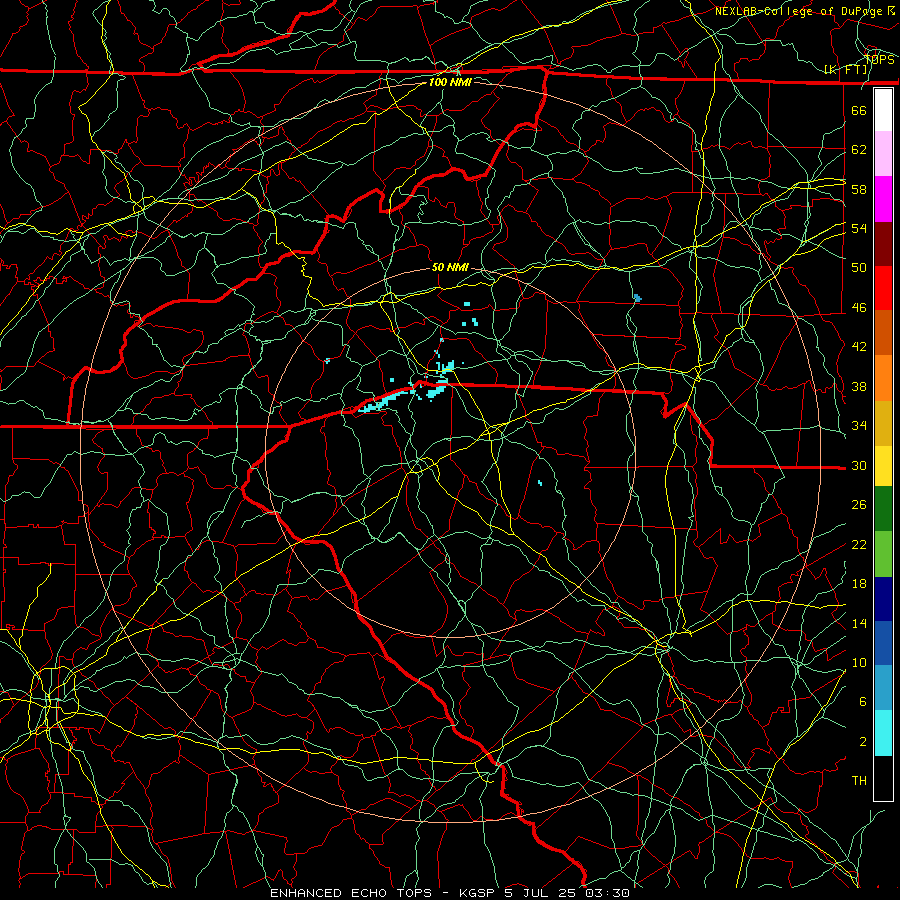Image resolution: width=900 pixels, height=900 pixels.
Task: Click the '26' scale label
Action: (x=859, y=505)
